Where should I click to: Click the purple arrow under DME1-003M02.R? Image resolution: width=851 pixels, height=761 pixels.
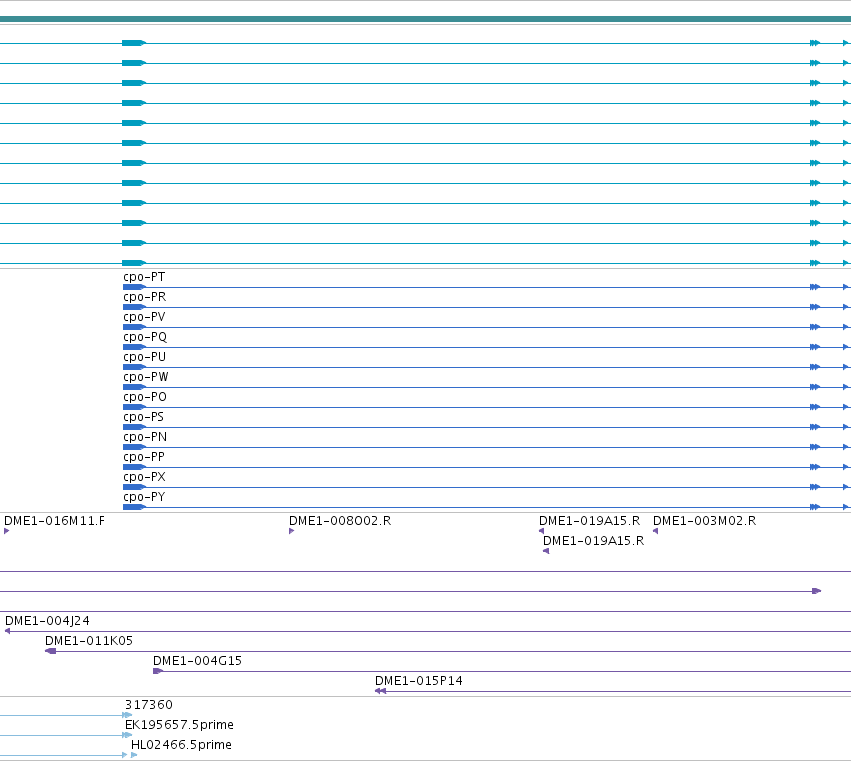(655, 531)
